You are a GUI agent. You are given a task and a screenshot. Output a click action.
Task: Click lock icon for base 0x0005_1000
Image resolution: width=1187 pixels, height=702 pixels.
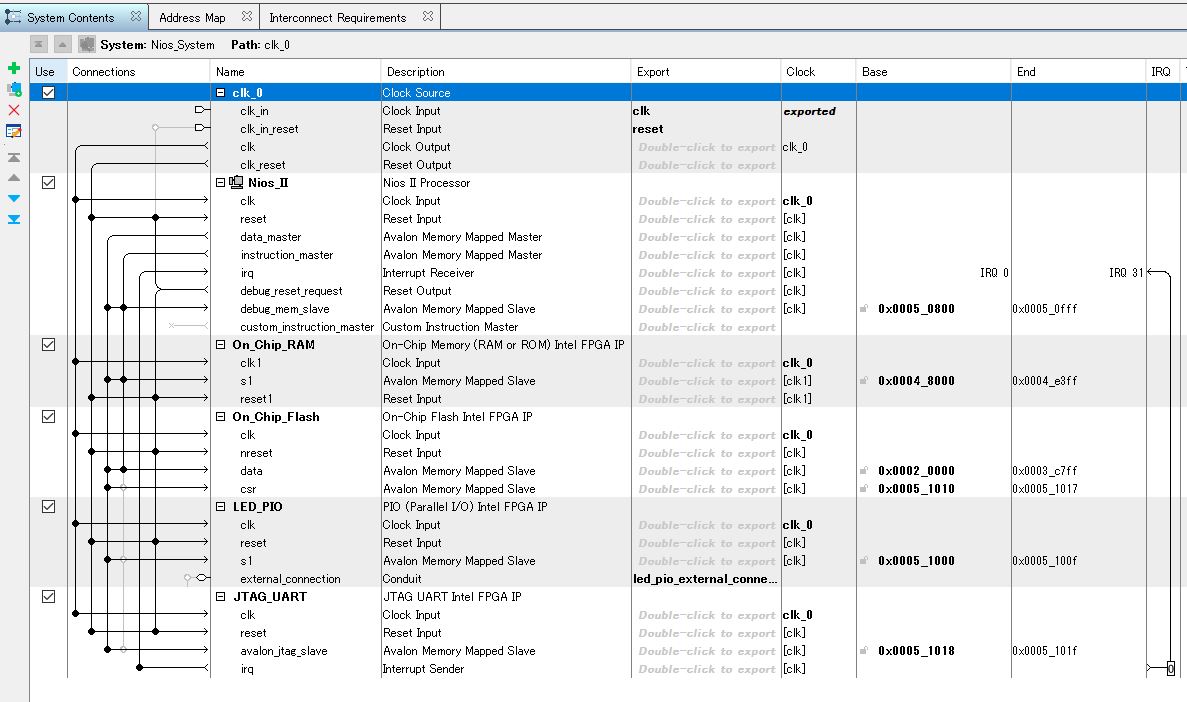864,560
